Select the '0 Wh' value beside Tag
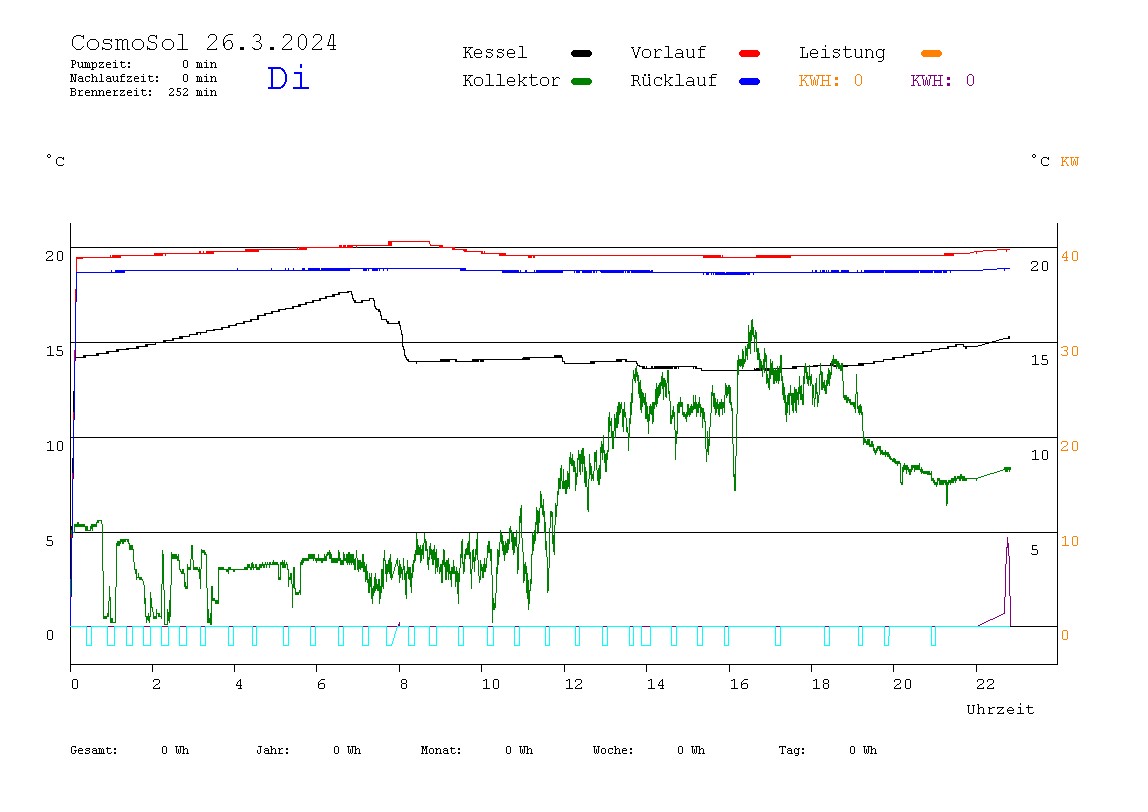This screenshot has height=812, width=1148. 863,750
